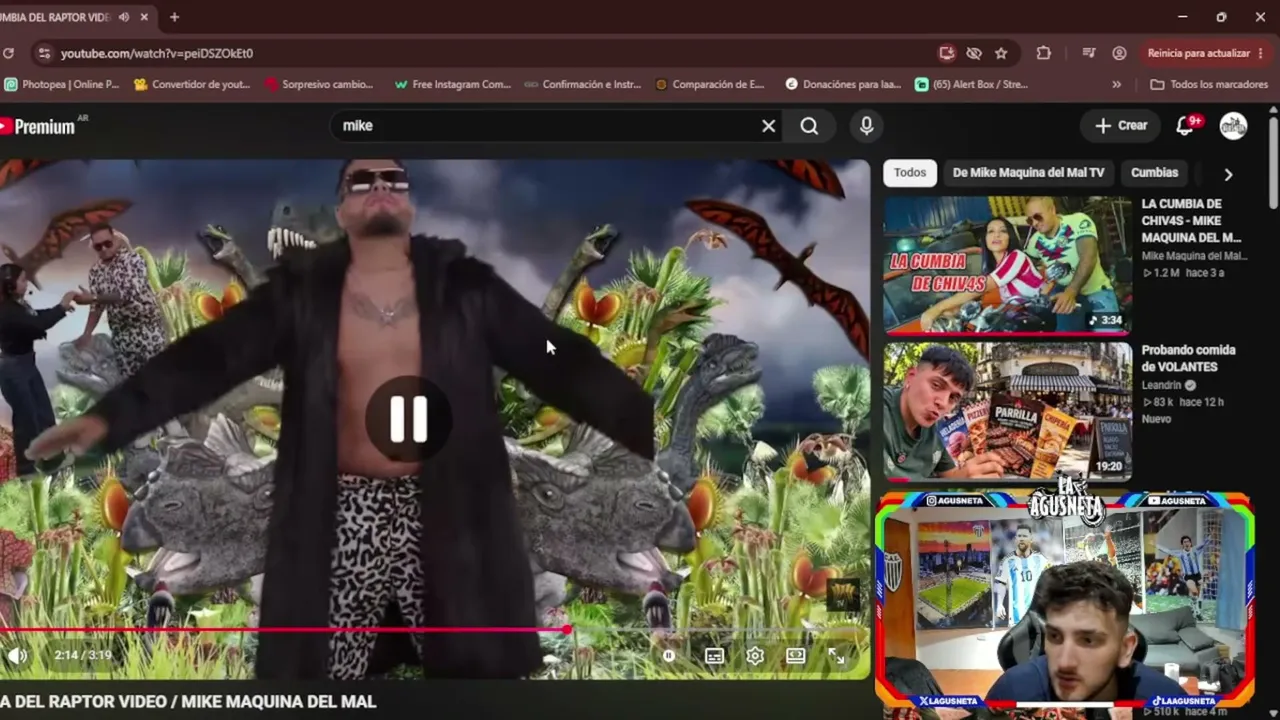Screen dimensions: 1280x720
Task: Go to YouTube Premium home logo
Action: pos(38,126)
